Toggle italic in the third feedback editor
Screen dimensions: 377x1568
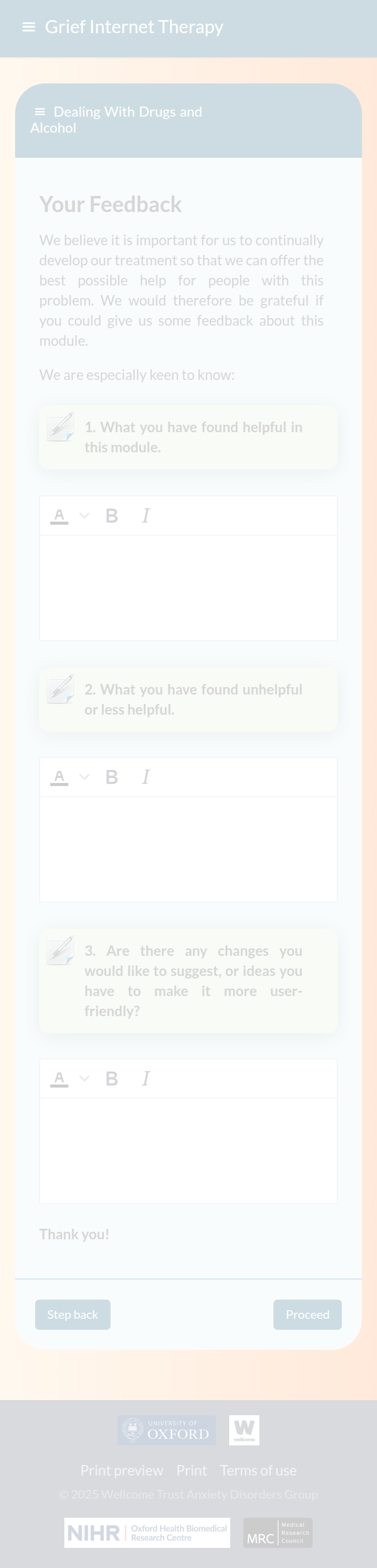tap(146, 1079)
